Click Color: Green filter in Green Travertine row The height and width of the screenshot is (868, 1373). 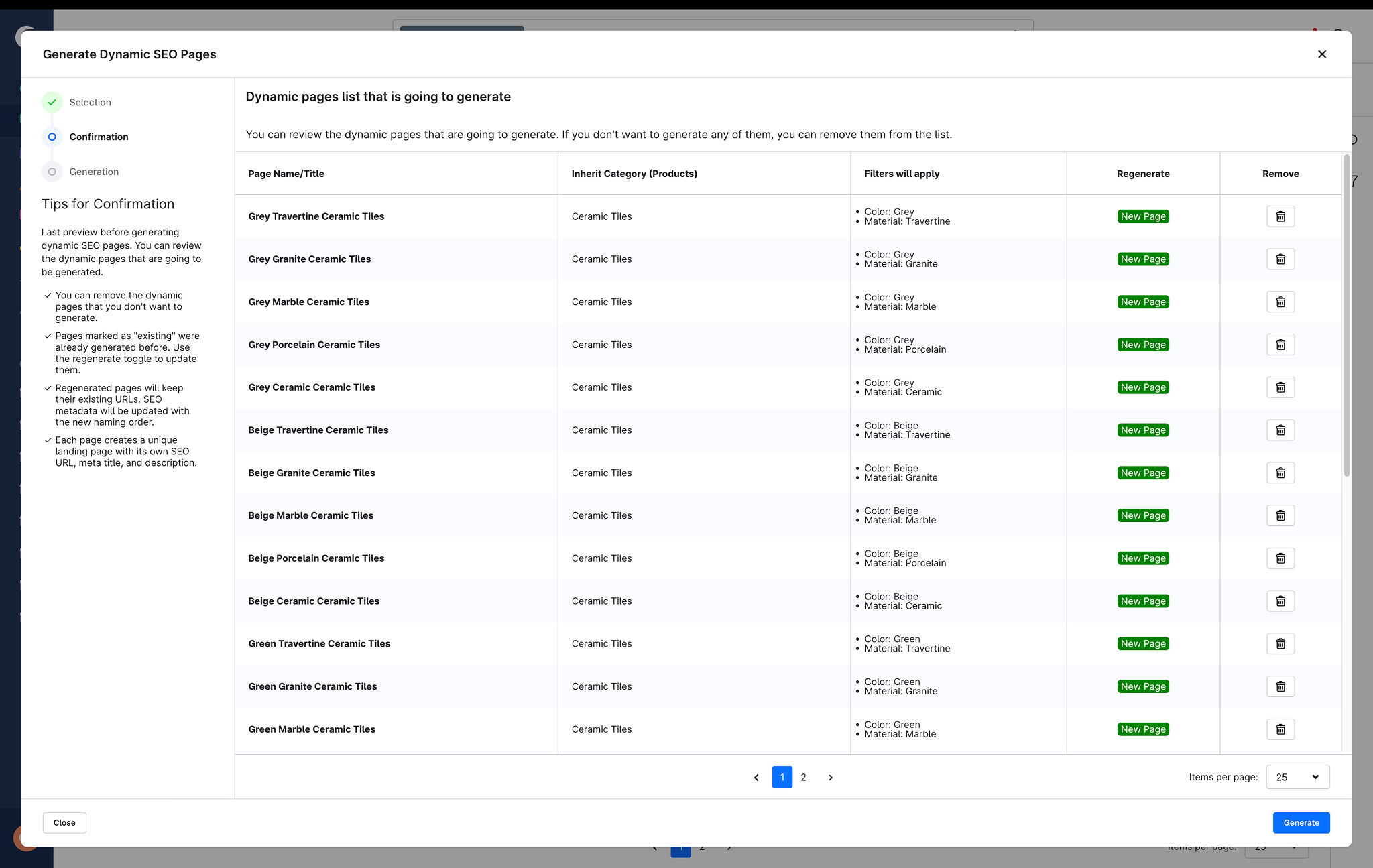[892, 639]
